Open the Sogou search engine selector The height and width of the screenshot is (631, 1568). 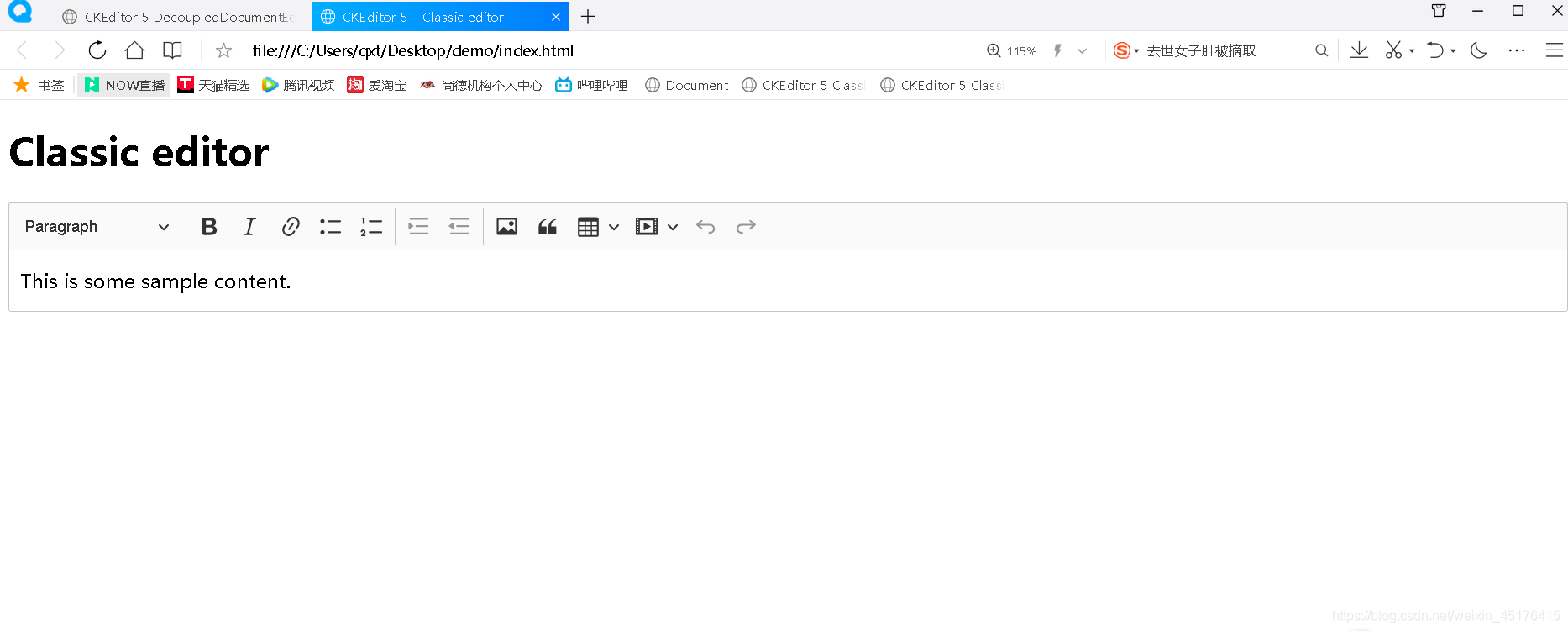click(1125, 50)
